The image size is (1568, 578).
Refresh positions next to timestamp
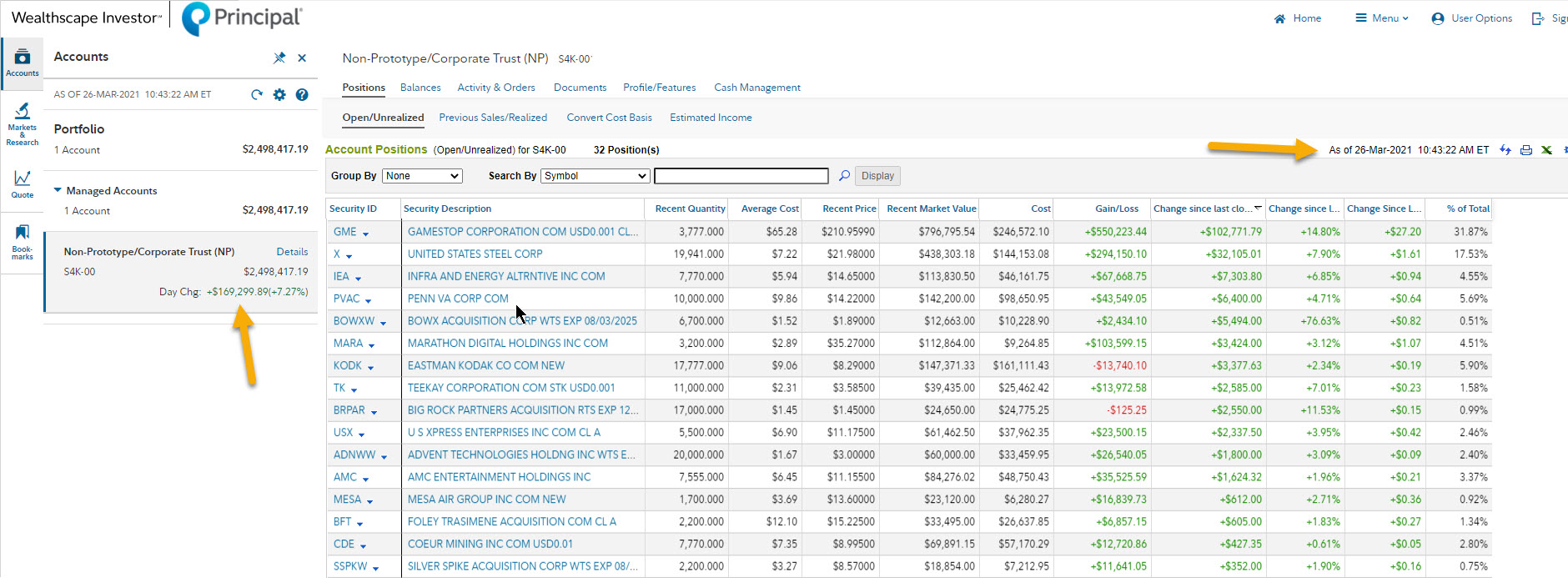pos(1505,150)
